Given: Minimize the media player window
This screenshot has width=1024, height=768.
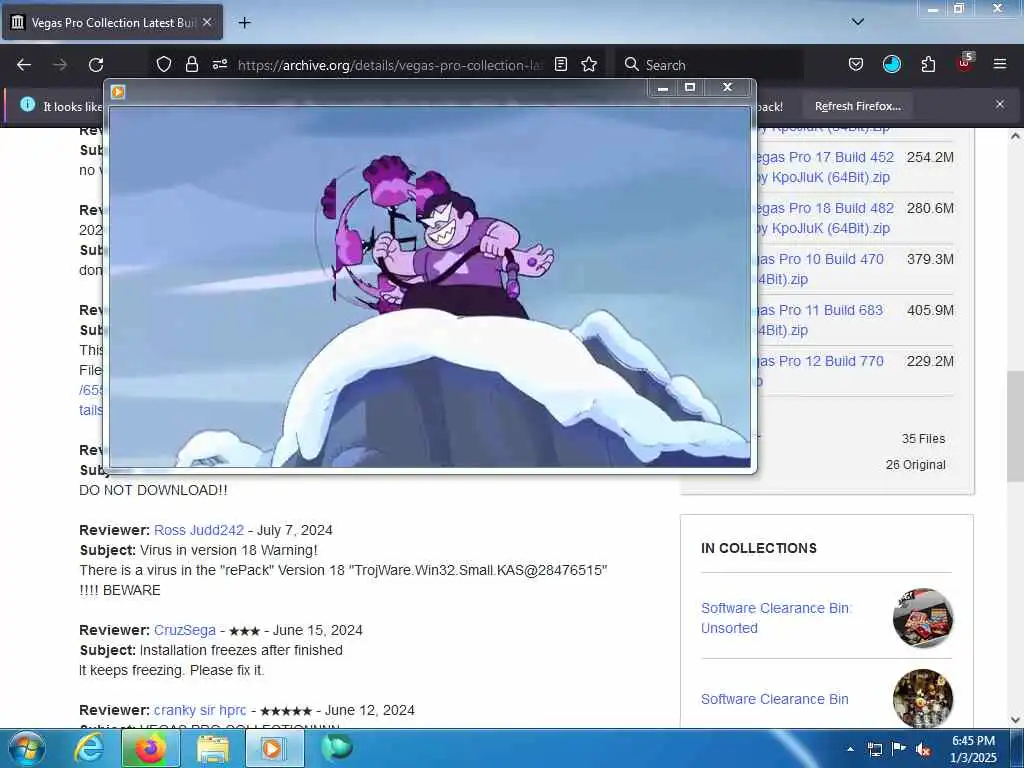Looking at the screenshot, I should click(x=663, y=88).
